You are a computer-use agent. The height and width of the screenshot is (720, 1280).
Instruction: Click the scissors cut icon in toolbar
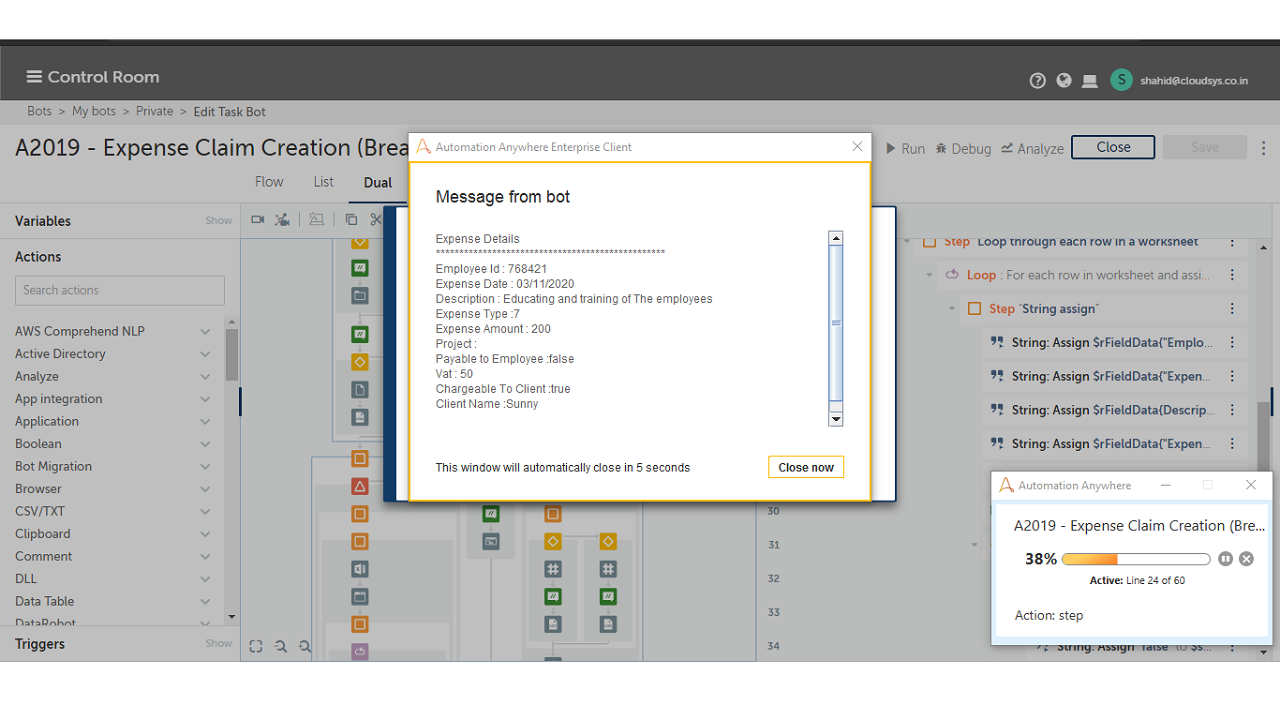[x=376, y=219]
